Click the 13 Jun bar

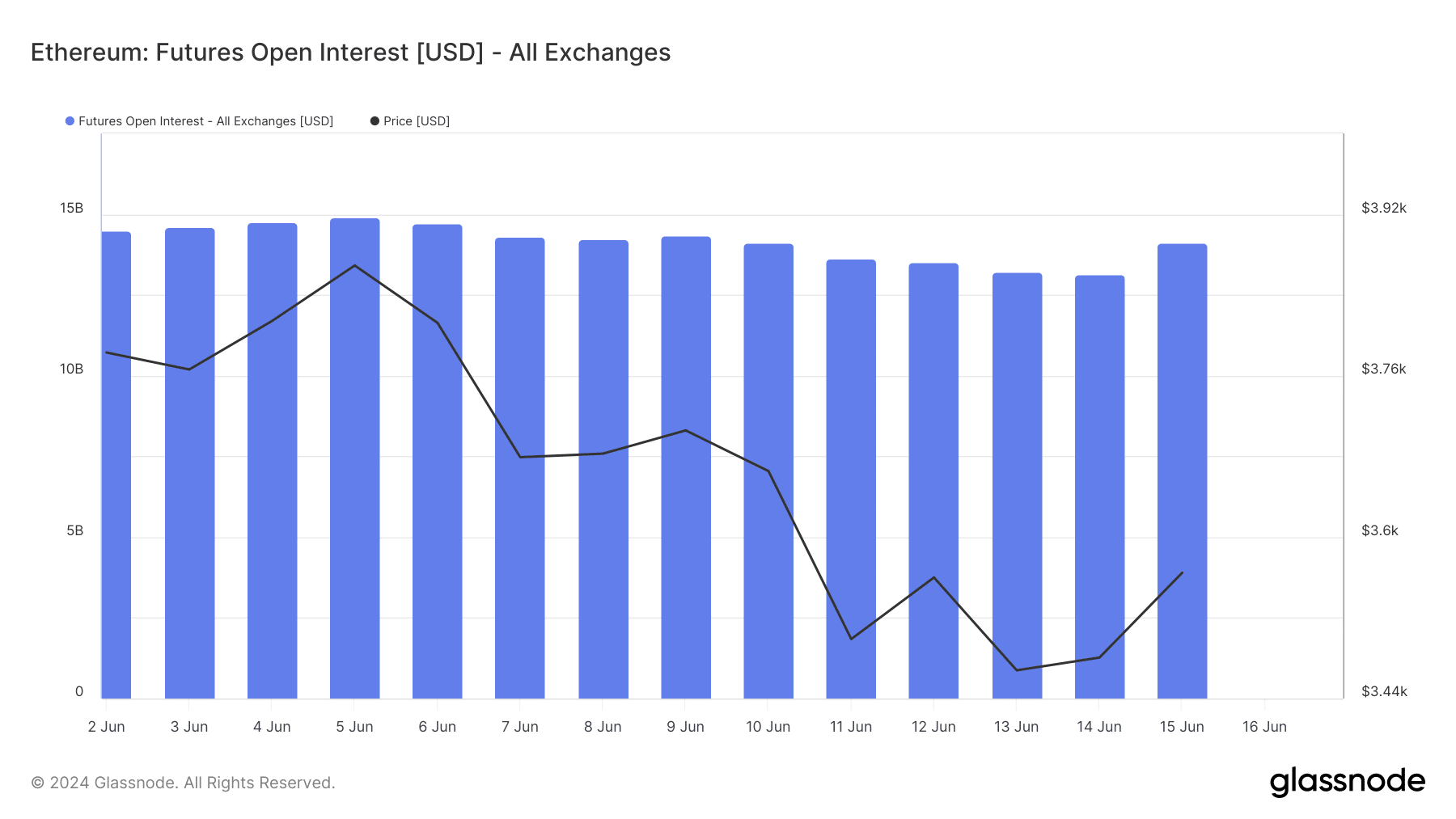1017,486
